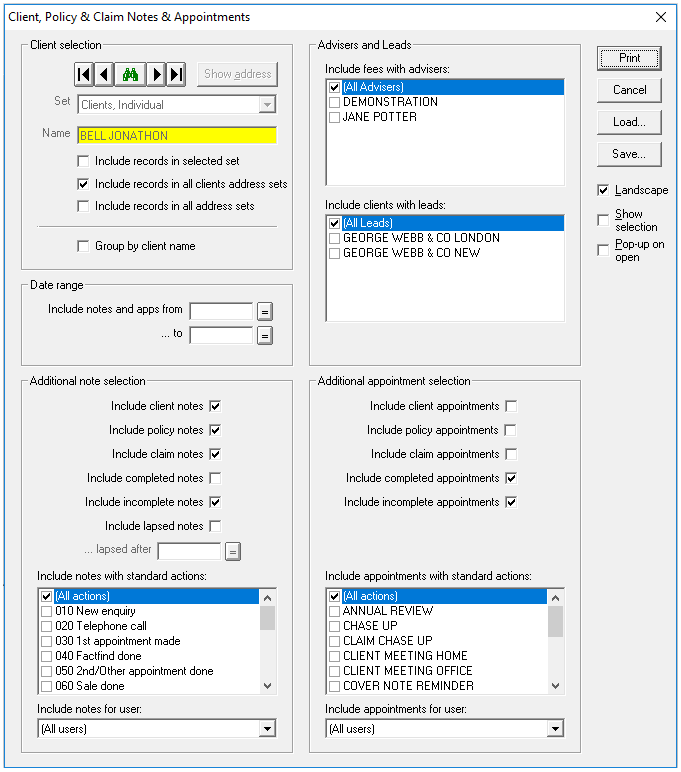This screenshot has height=772, width=681.
Task: Toggle Include policy notes checkbox
Action: [215, 430]
